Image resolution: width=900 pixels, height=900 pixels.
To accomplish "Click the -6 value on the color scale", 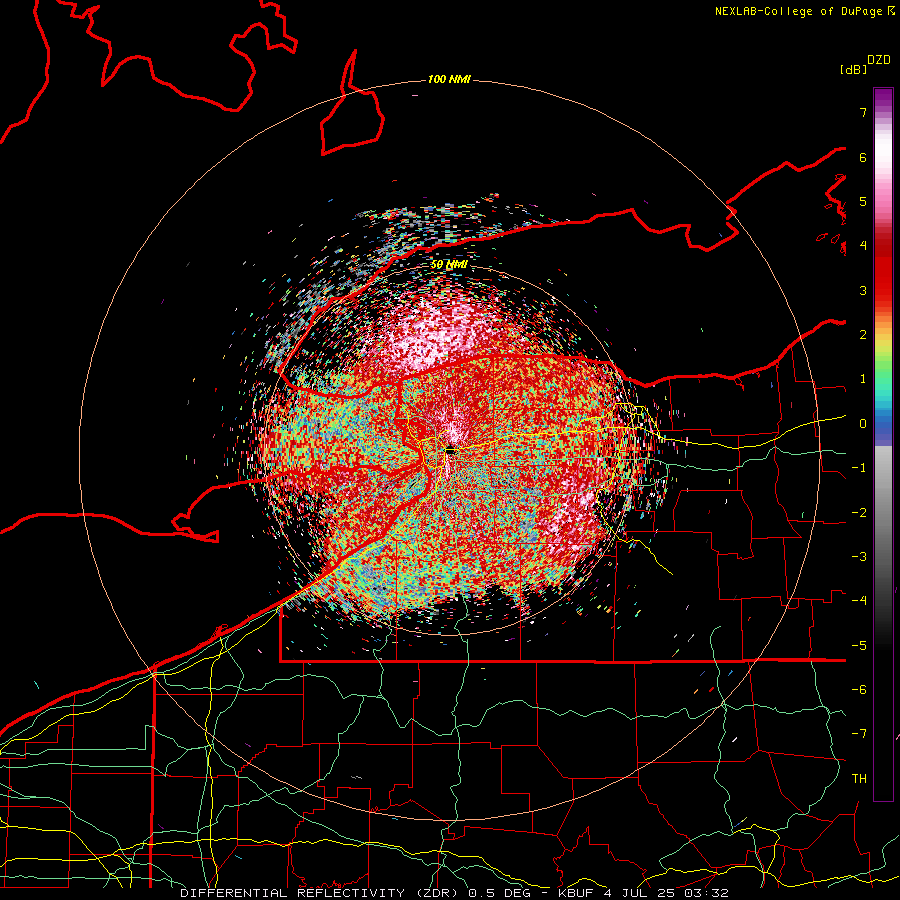I will click(x=859, y=690).
